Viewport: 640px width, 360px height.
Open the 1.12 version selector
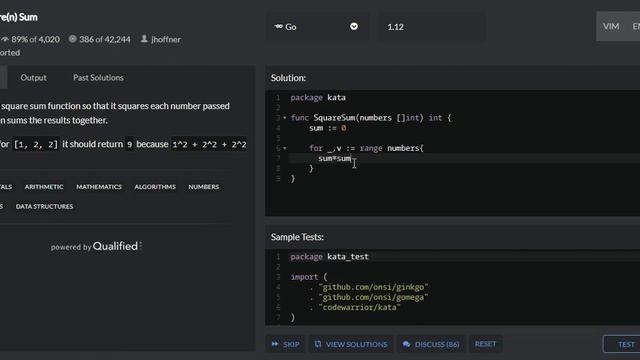click(x=433, y=27)
